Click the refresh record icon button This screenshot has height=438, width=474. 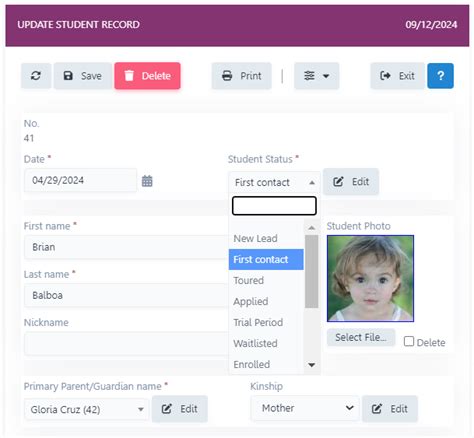tap(36, 76)
